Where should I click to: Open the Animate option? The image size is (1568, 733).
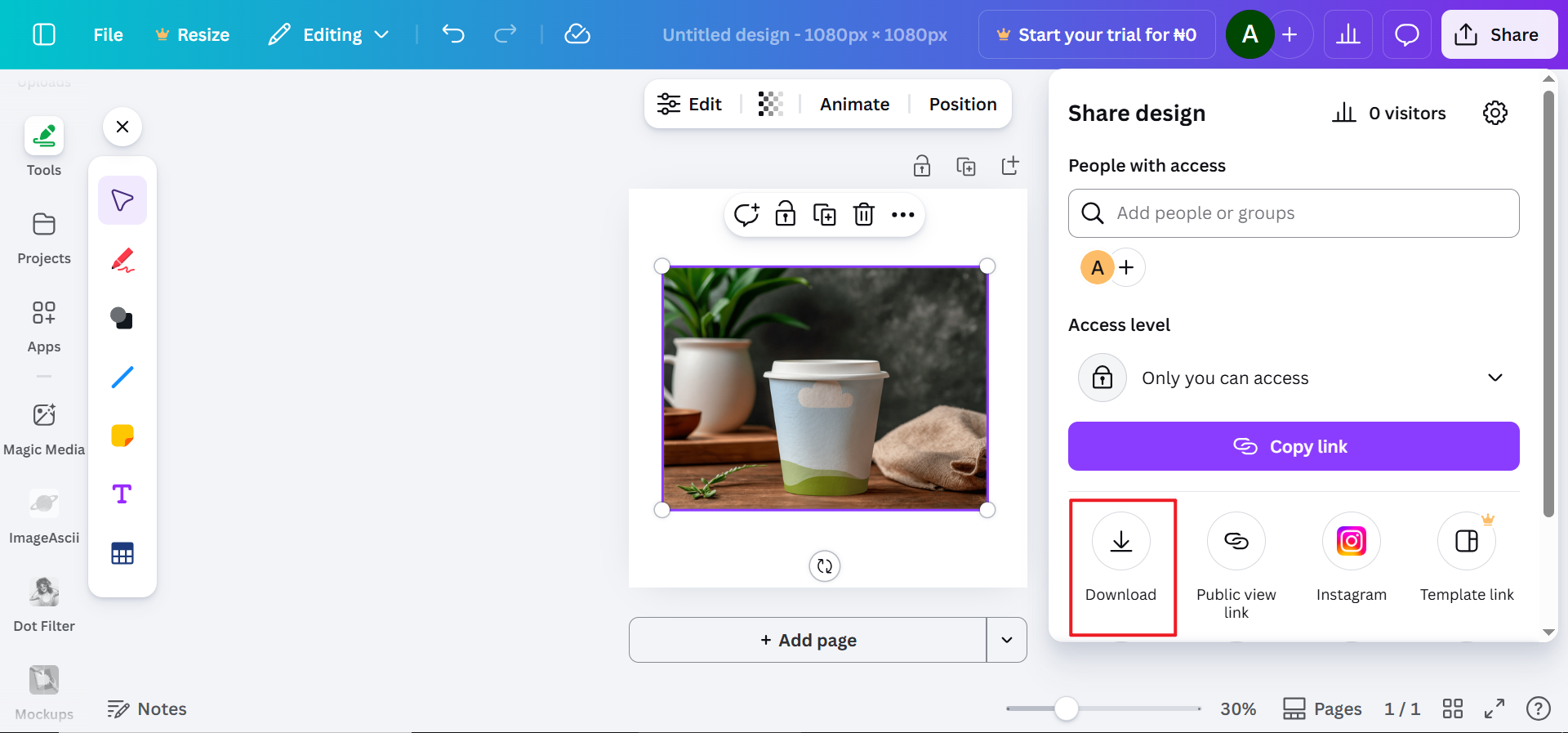coord(854,104)
